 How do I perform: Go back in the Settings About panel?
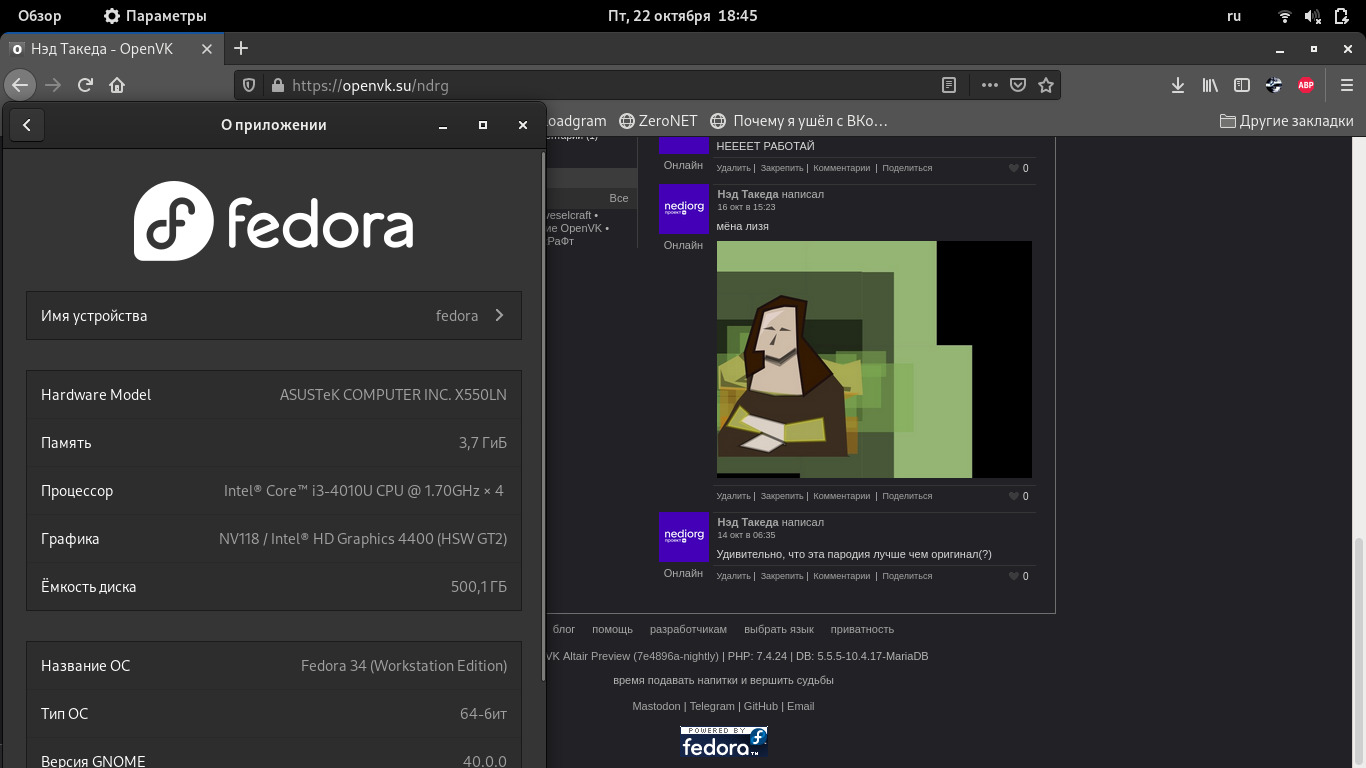(x=27, y=125)
